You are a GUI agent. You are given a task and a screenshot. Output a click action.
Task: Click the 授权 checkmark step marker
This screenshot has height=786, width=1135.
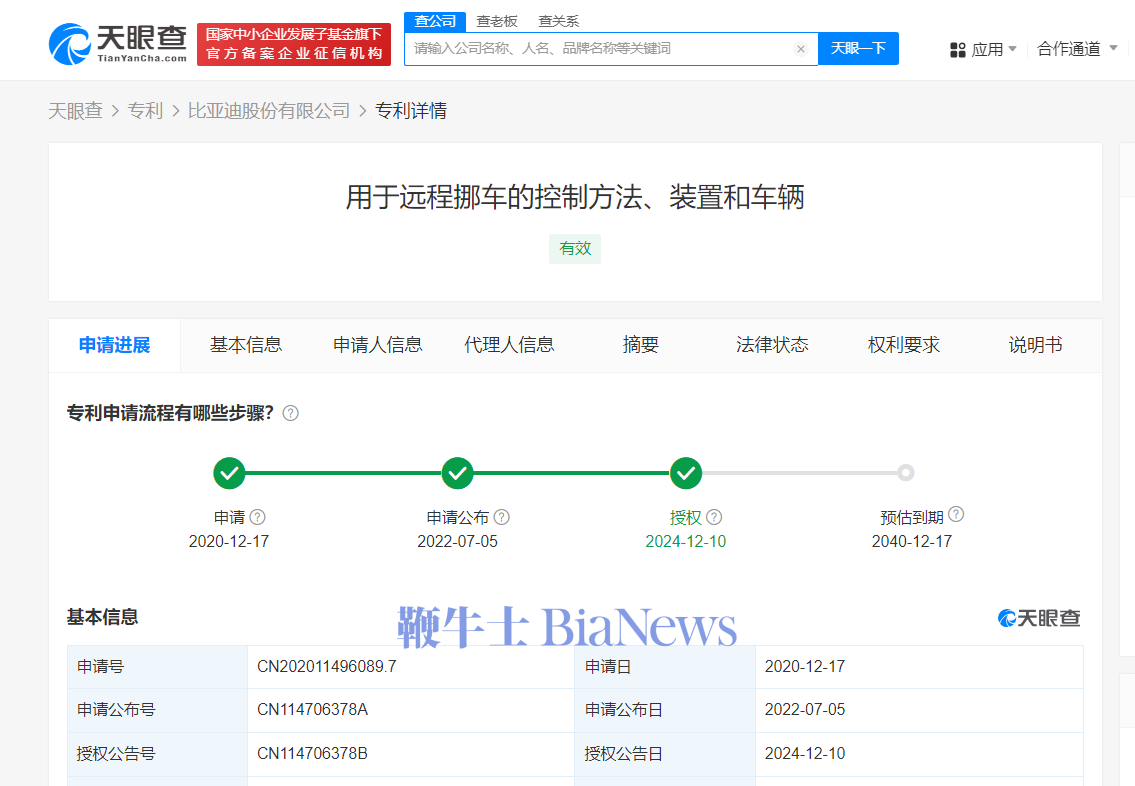pyautogui.click(x=685, y=473)
